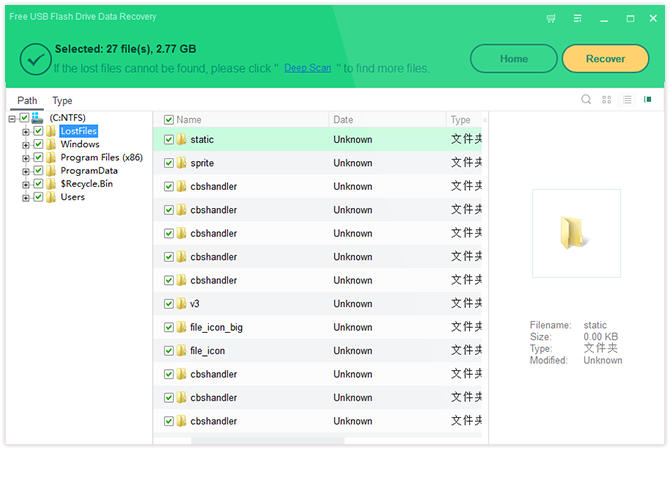Click the Recover button
Viewport: 670px width, 480px height.
pyautogui.click(x=605, y=59)
